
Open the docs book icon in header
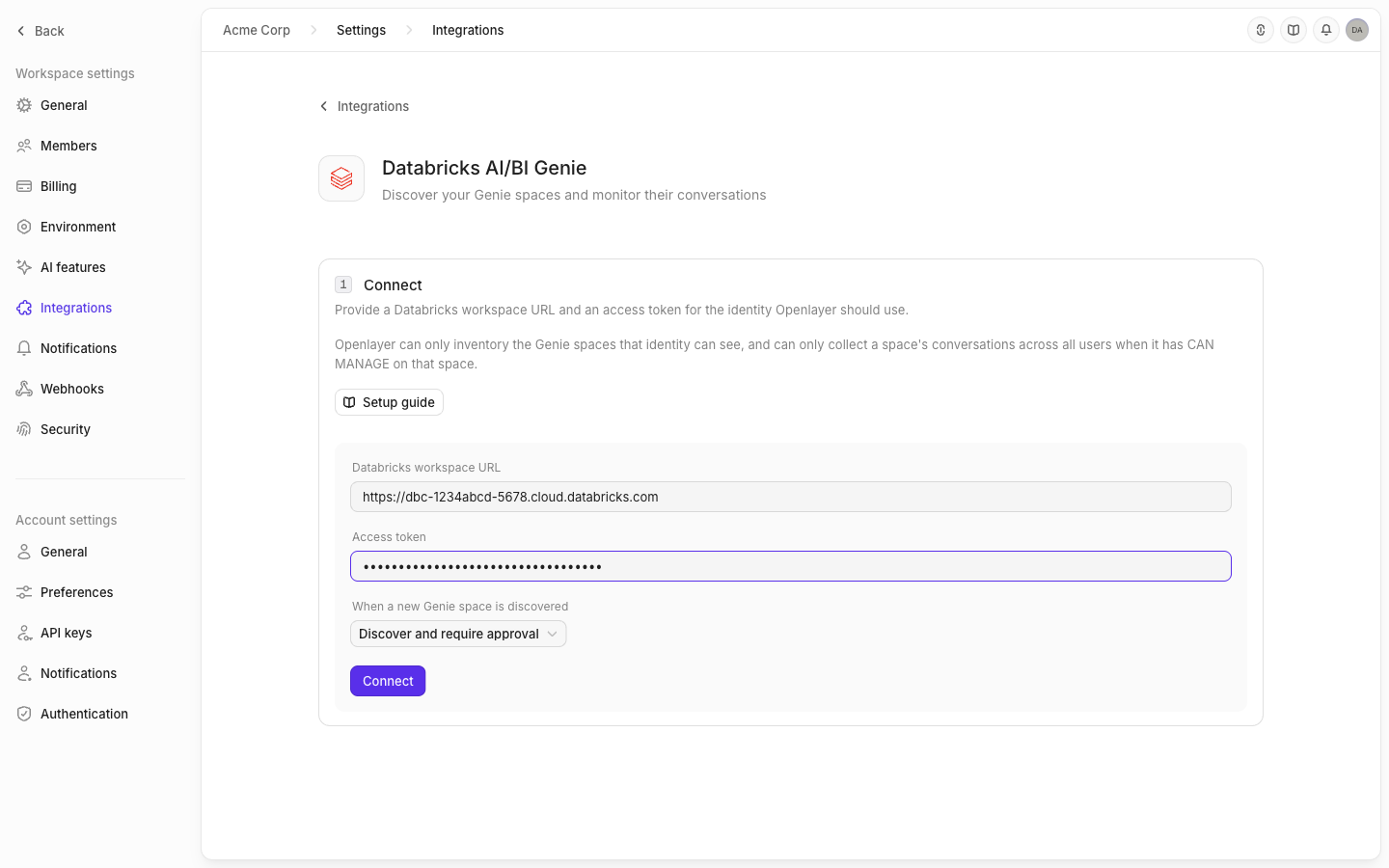click(1294, 30)
